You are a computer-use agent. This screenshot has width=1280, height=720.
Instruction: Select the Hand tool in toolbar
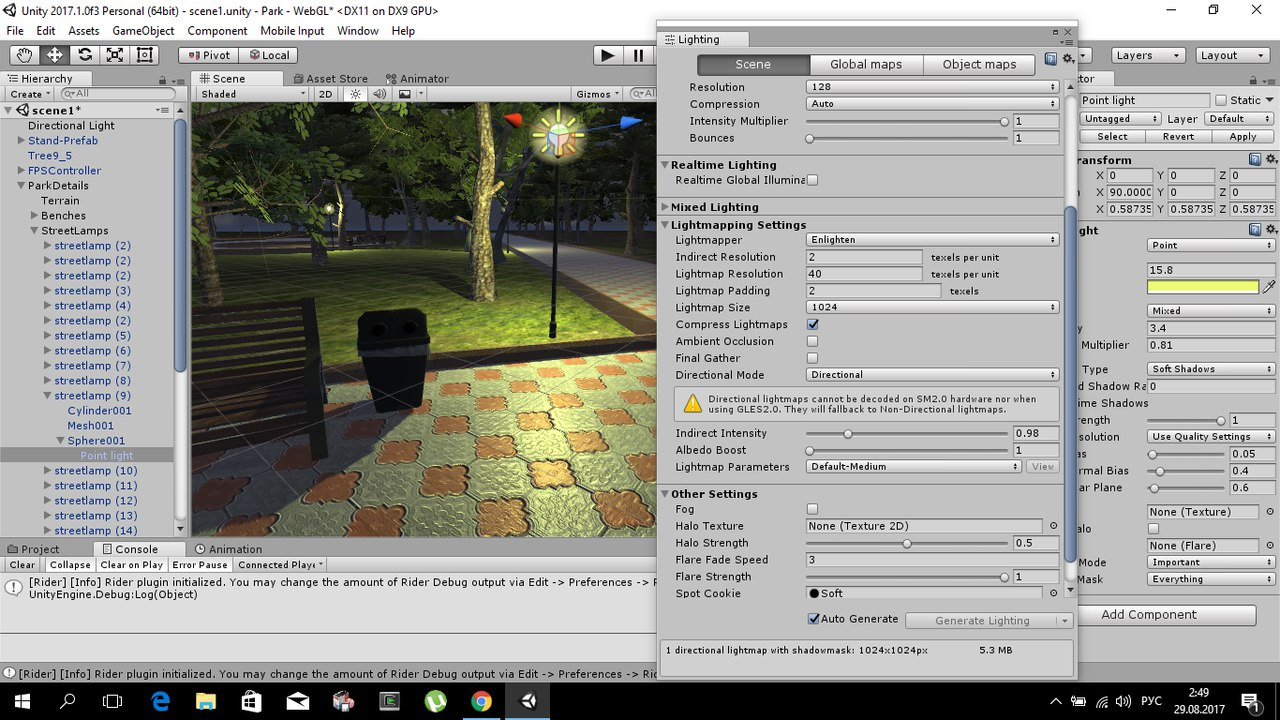[24, 55]
